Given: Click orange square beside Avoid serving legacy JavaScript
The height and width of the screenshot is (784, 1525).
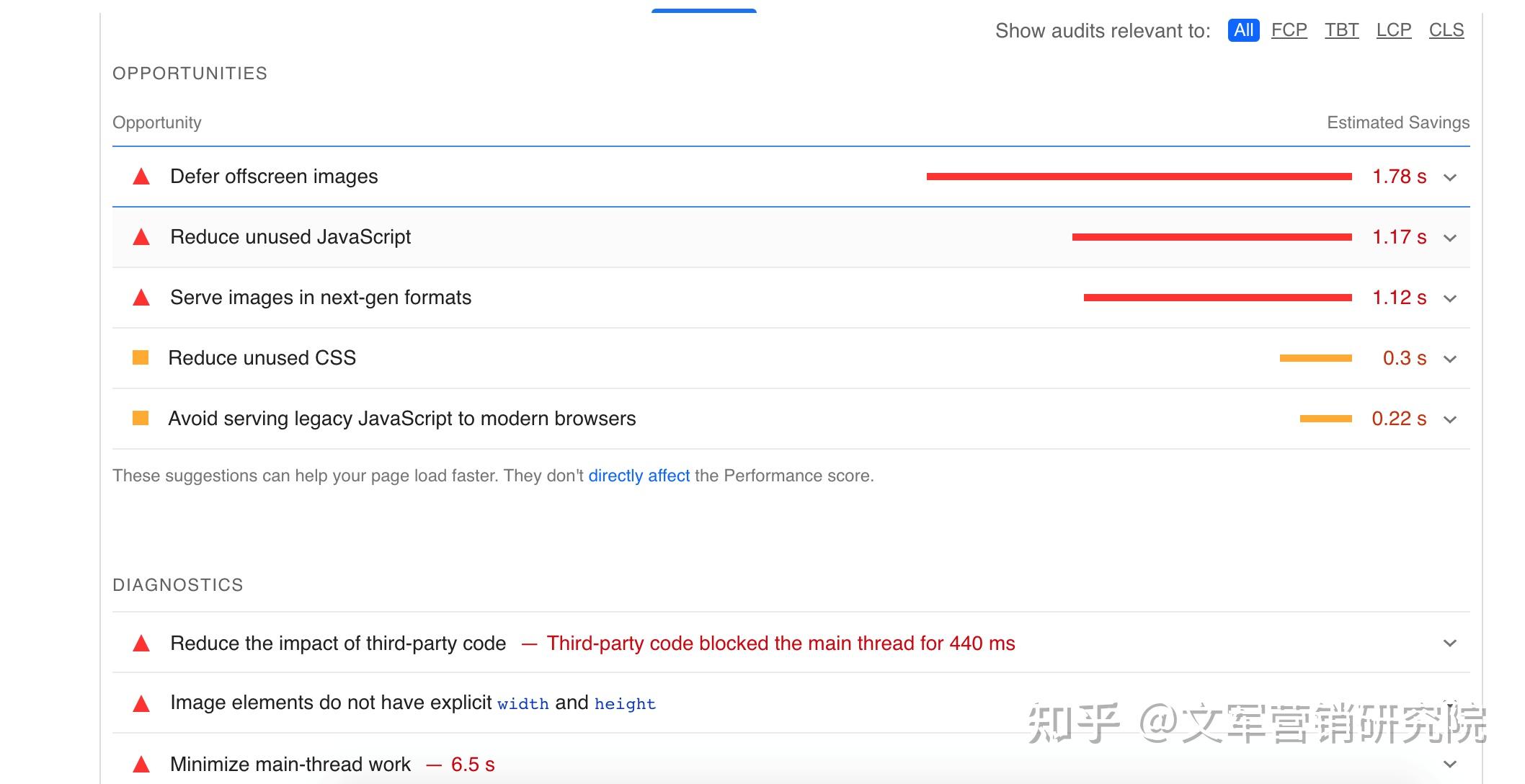Looking at the screenshot, I should pyautogui.click(x=141, y=418).
